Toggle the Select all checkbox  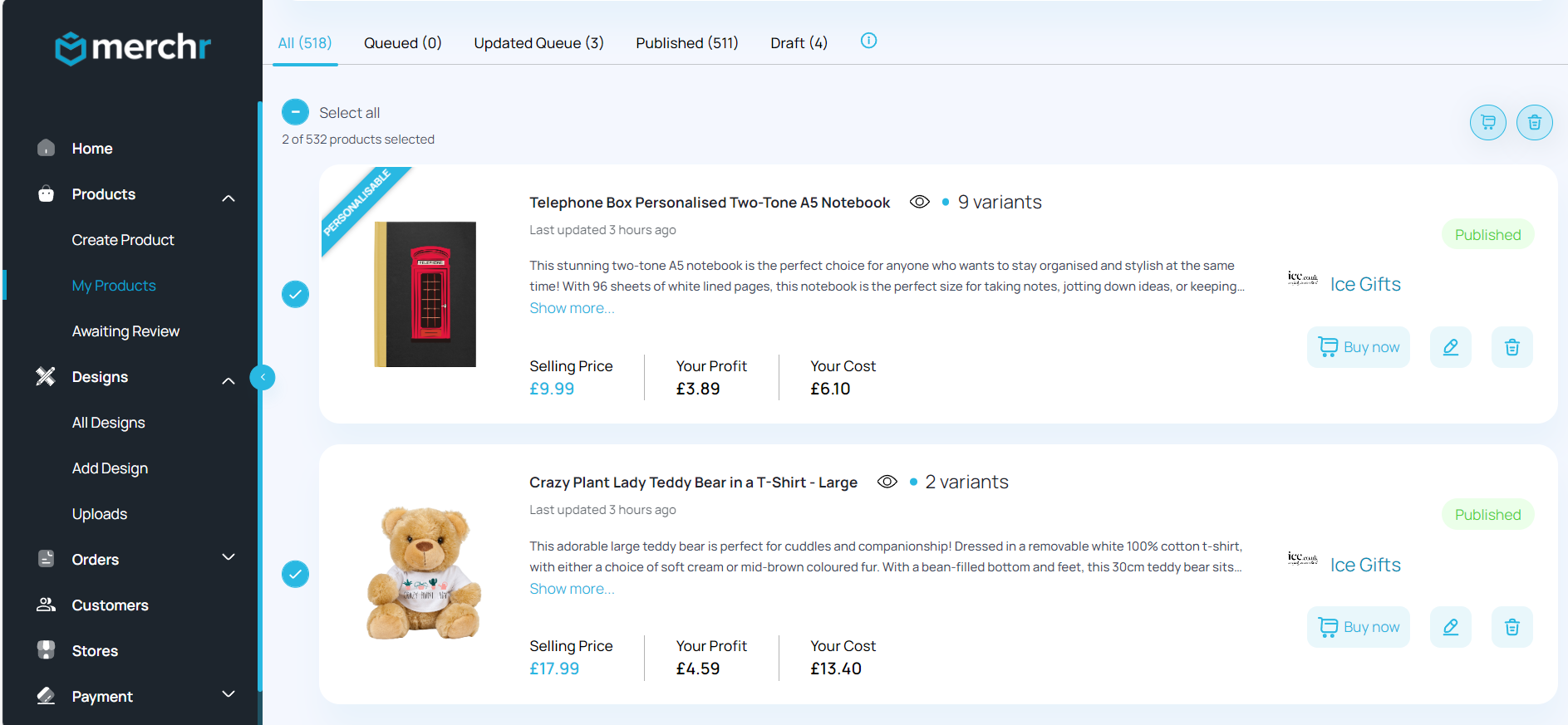[295, 112]
